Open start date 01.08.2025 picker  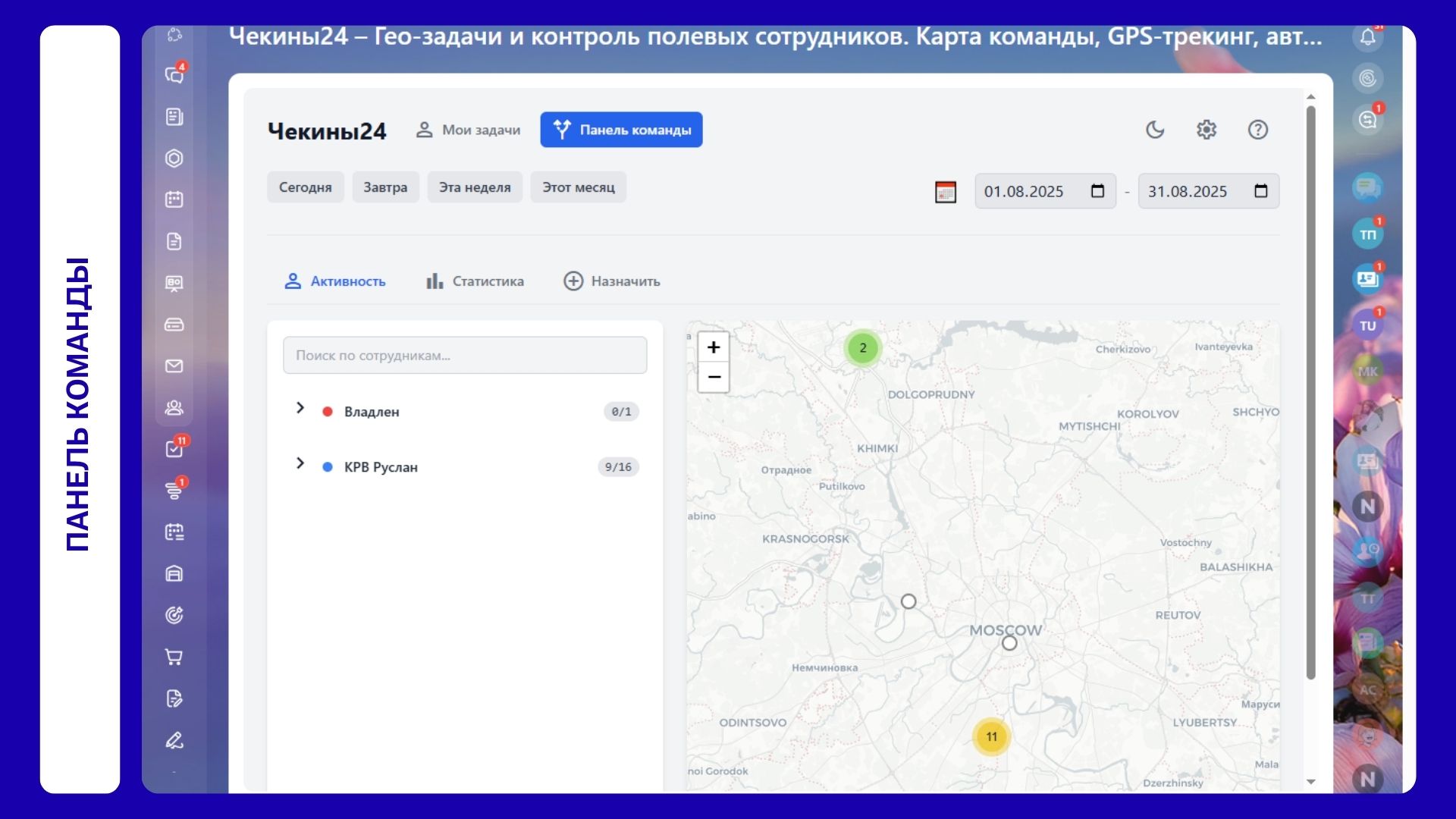point(1097,191)
